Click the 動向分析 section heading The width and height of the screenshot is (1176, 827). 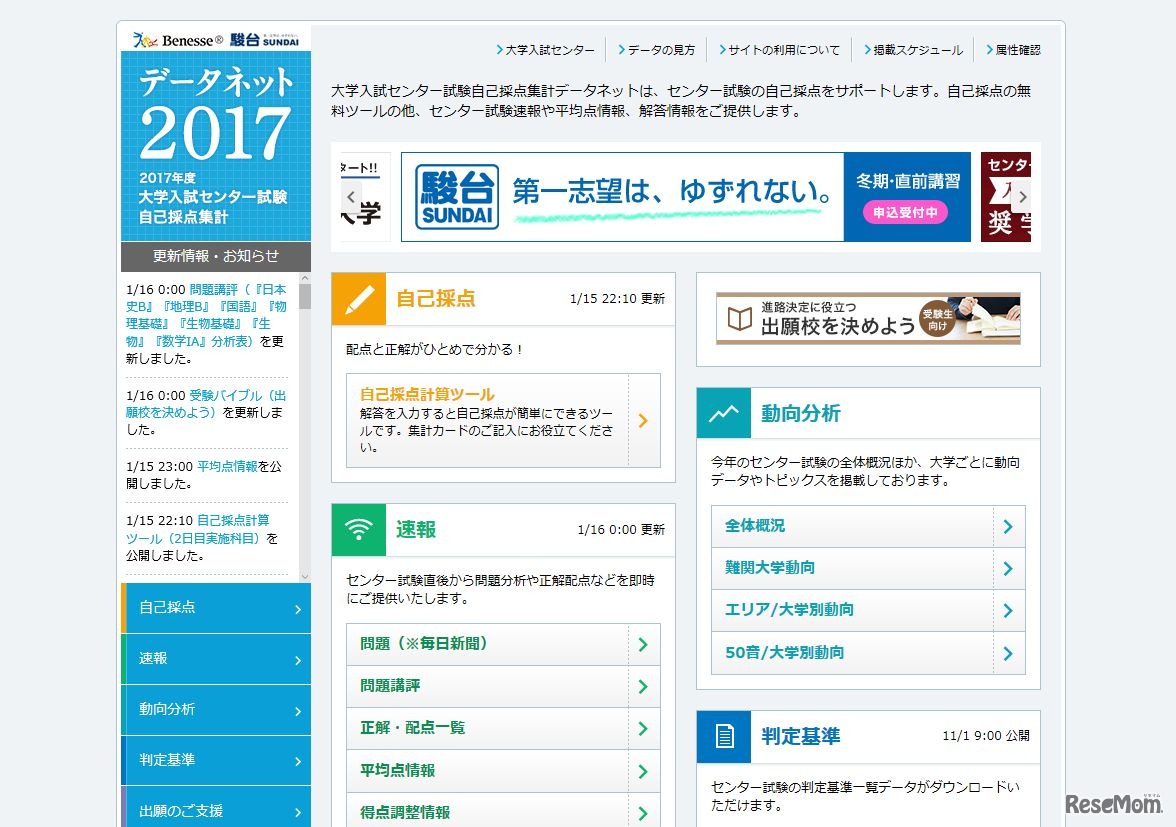pos(801,413)
